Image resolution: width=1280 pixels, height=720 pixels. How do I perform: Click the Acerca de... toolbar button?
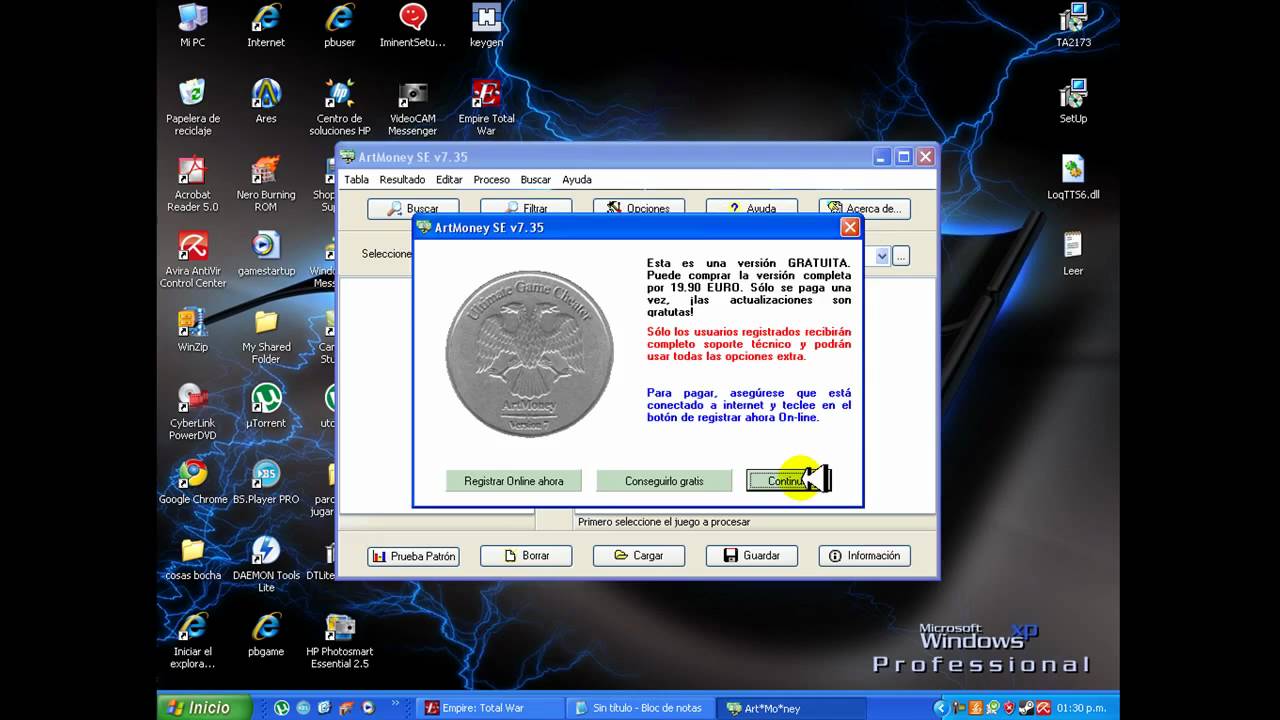click(x=865, y=207)
